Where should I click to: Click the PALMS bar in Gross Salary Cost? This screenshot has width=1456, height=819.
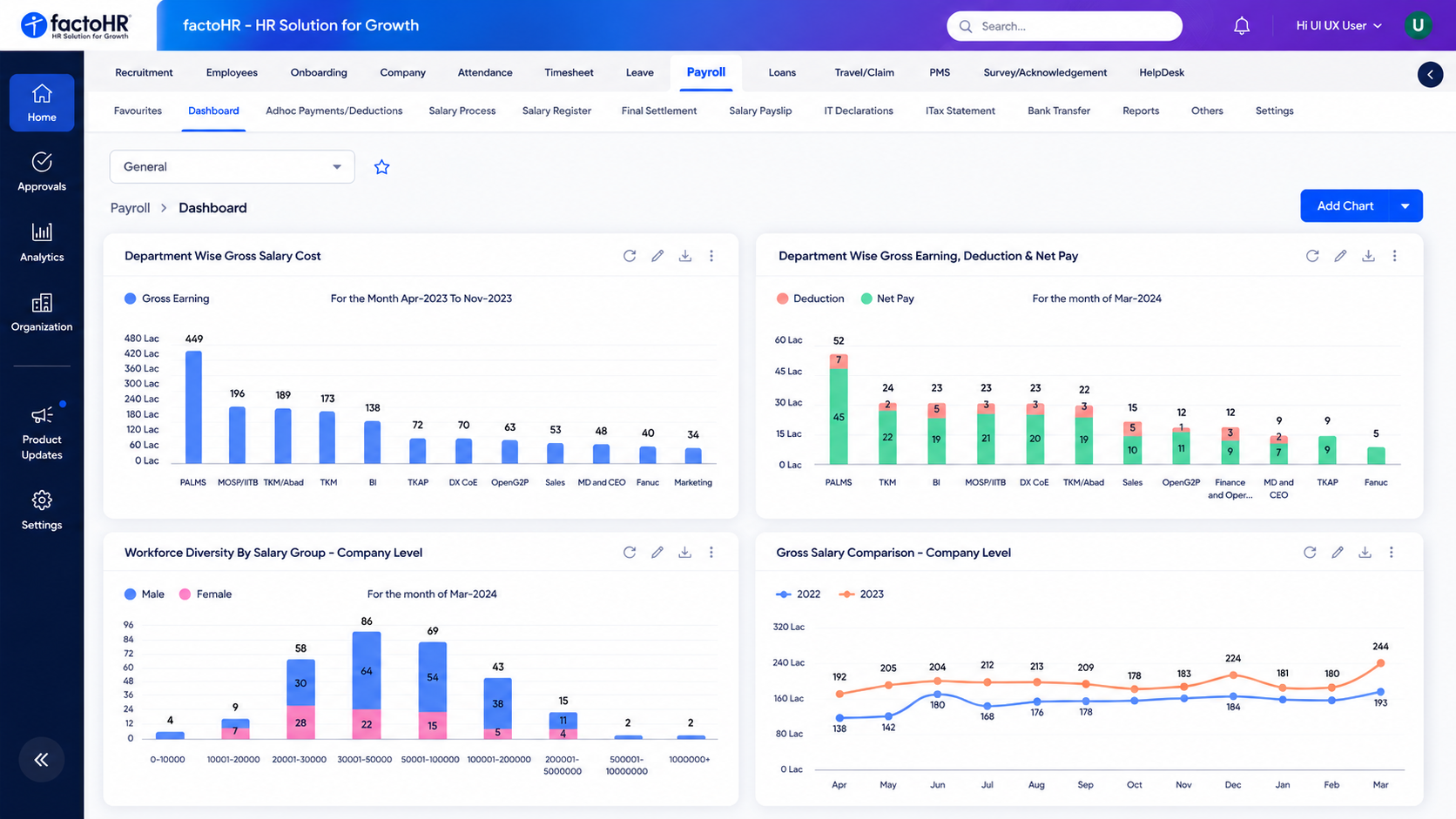click(193, 407)
